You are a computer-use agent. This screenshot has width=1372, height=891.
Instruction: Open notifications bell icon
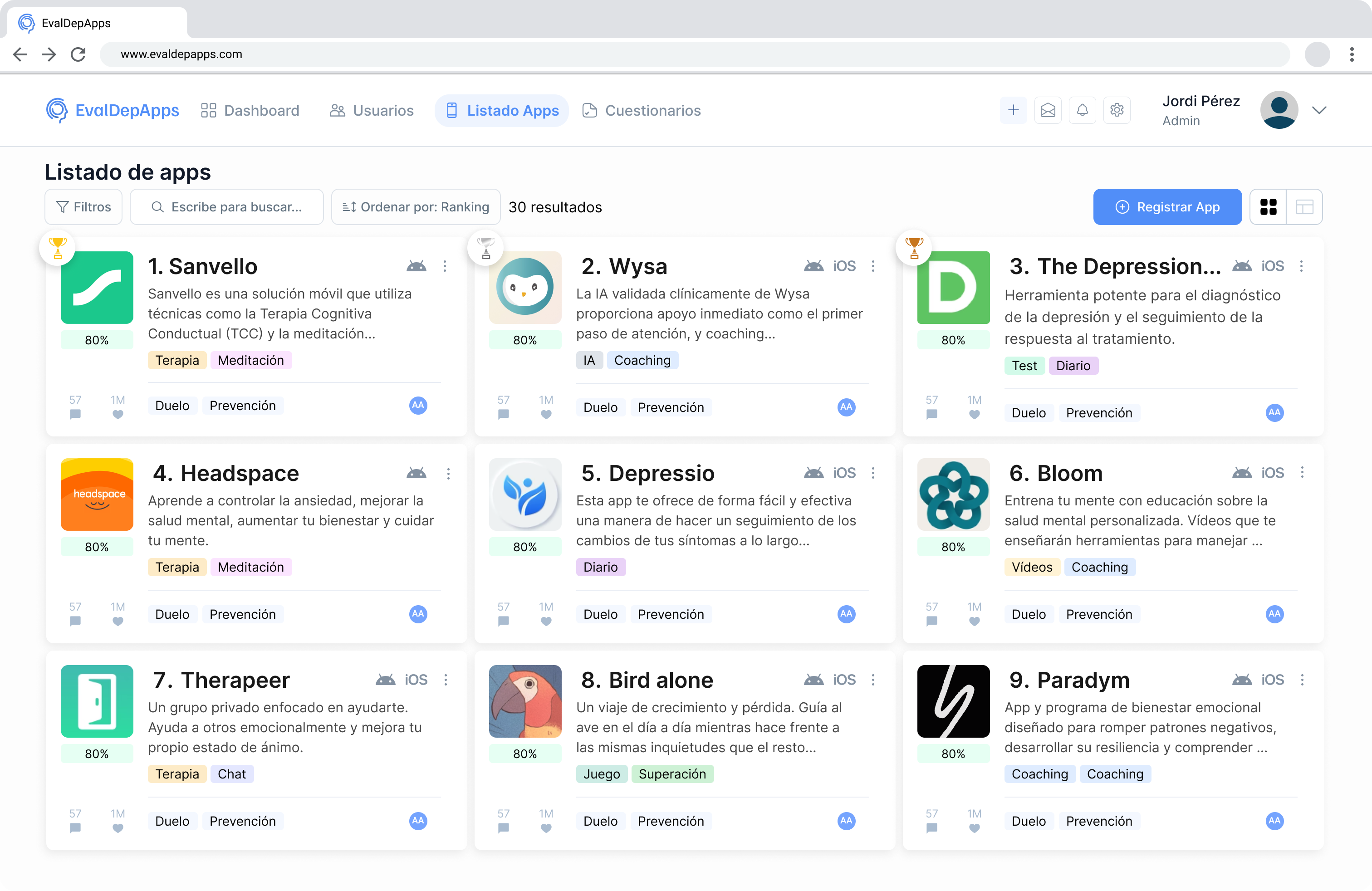coord(1082,110)
